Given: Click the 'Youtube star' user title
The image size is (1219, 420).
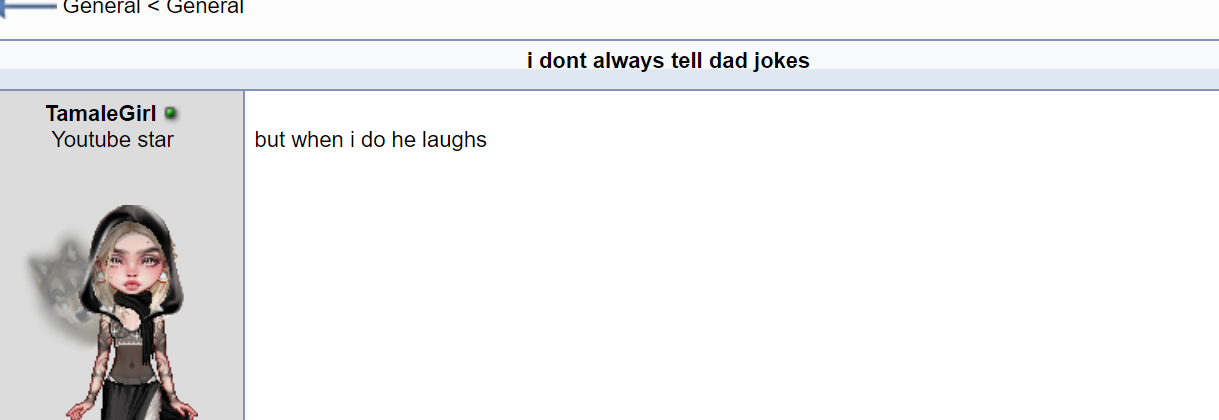Looking at the screenshot, I should pos(112,140).
